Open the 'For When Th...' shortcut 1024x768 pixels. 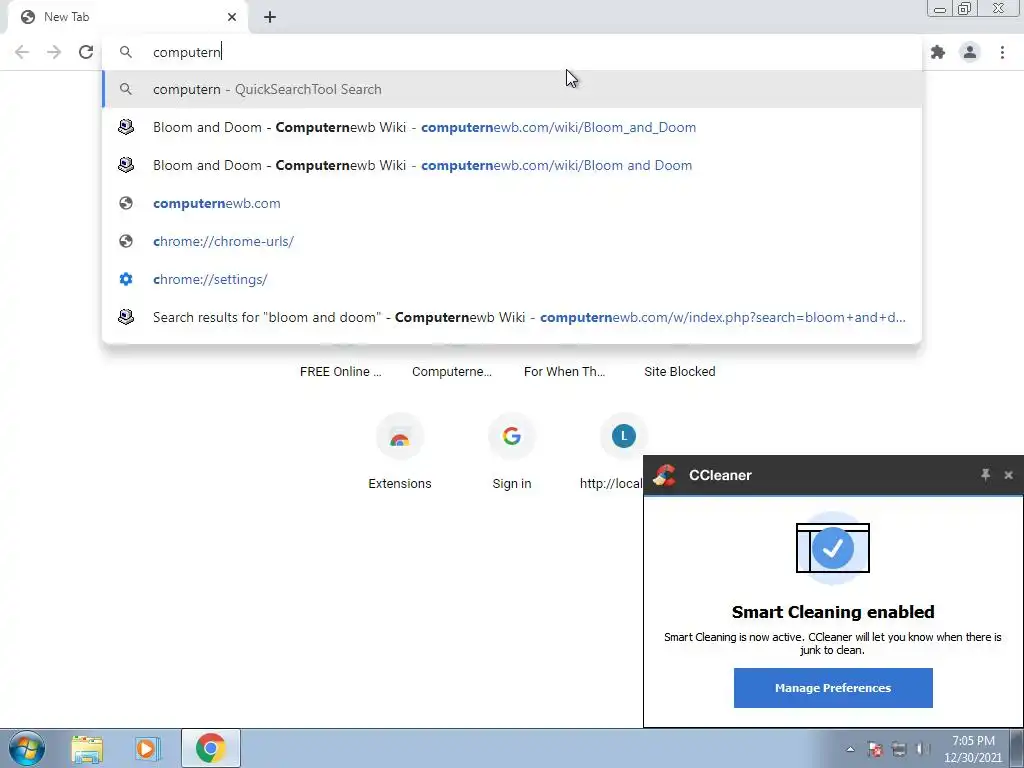[564, 371]
